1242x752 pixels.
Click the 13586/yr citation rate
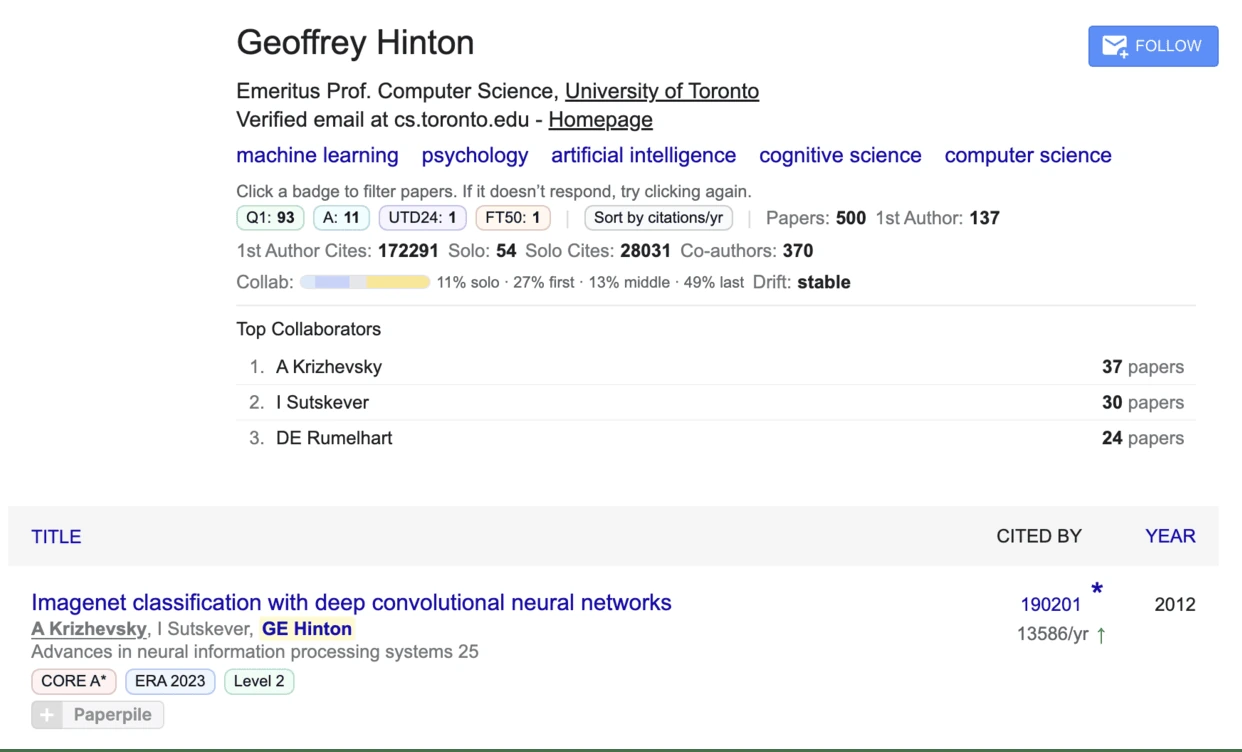pos(1052,634)
